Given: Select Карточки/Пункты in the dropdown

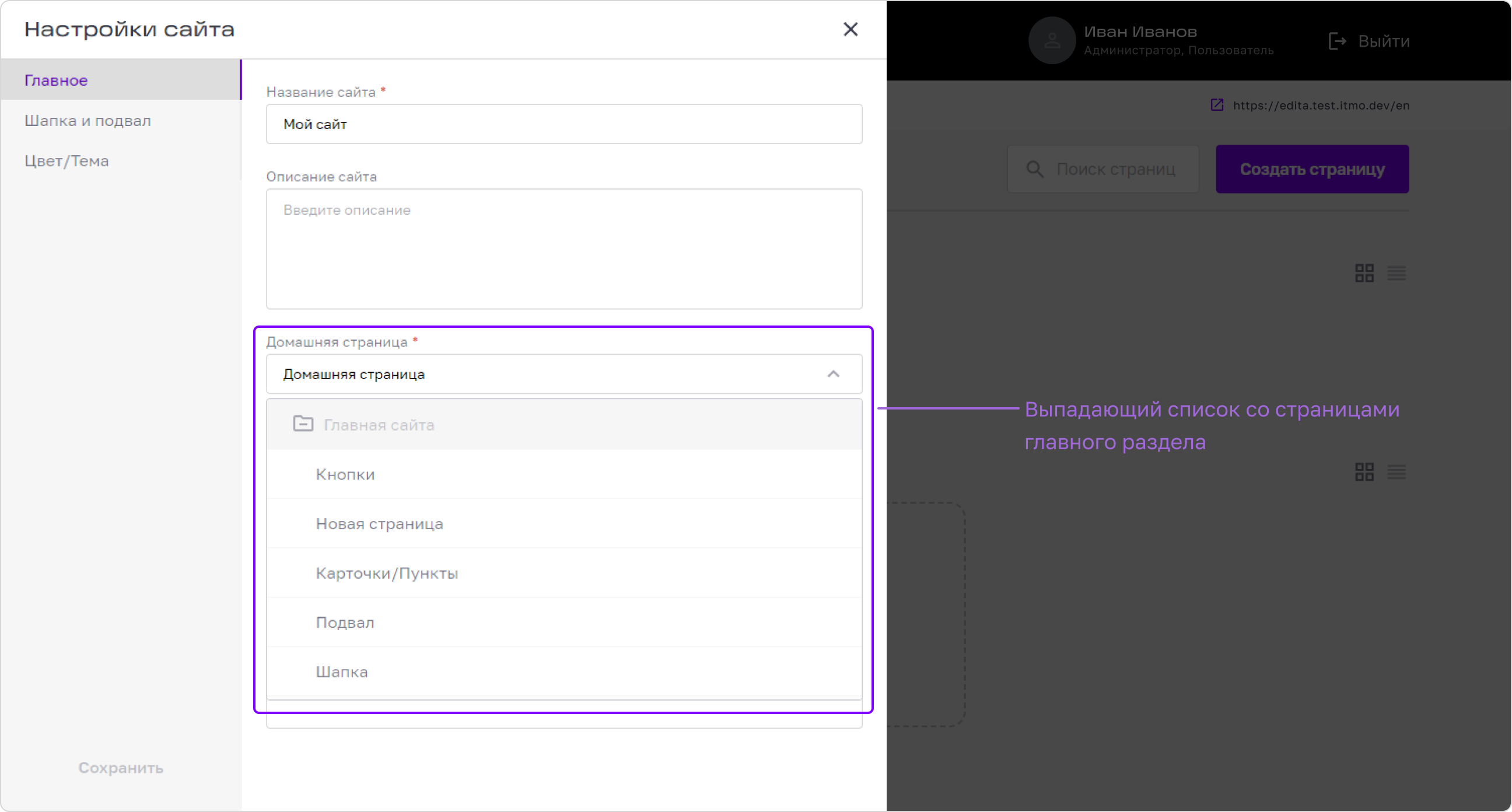Looking at the screenshot, I should click(x=564, y=572).
